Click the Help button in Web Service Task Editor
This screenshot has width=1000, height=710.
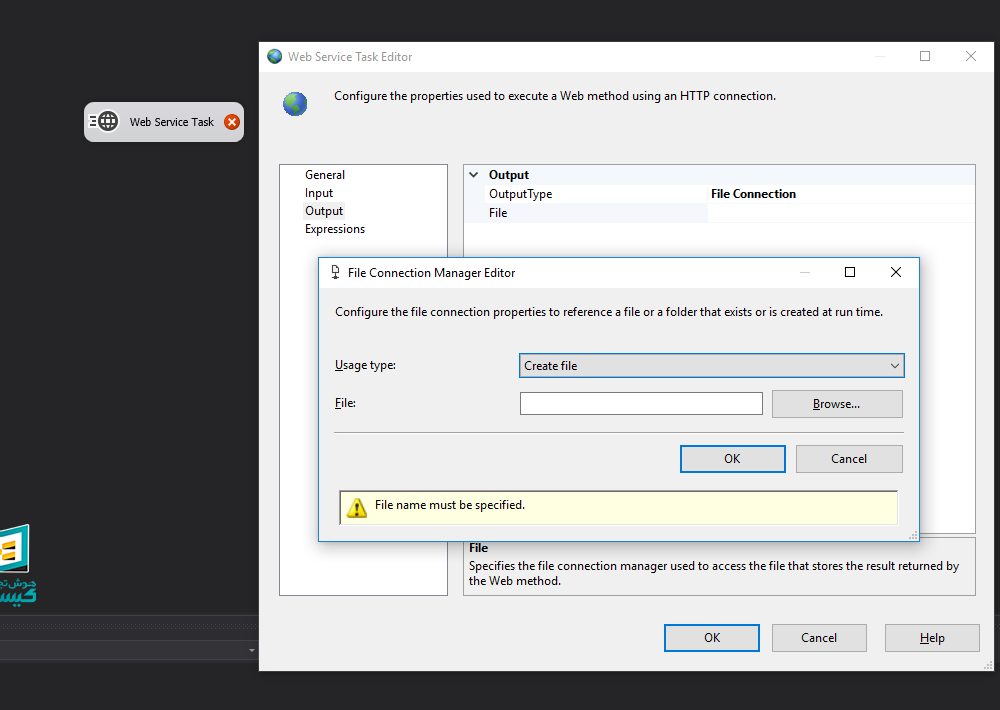click(x=932, y=638)
